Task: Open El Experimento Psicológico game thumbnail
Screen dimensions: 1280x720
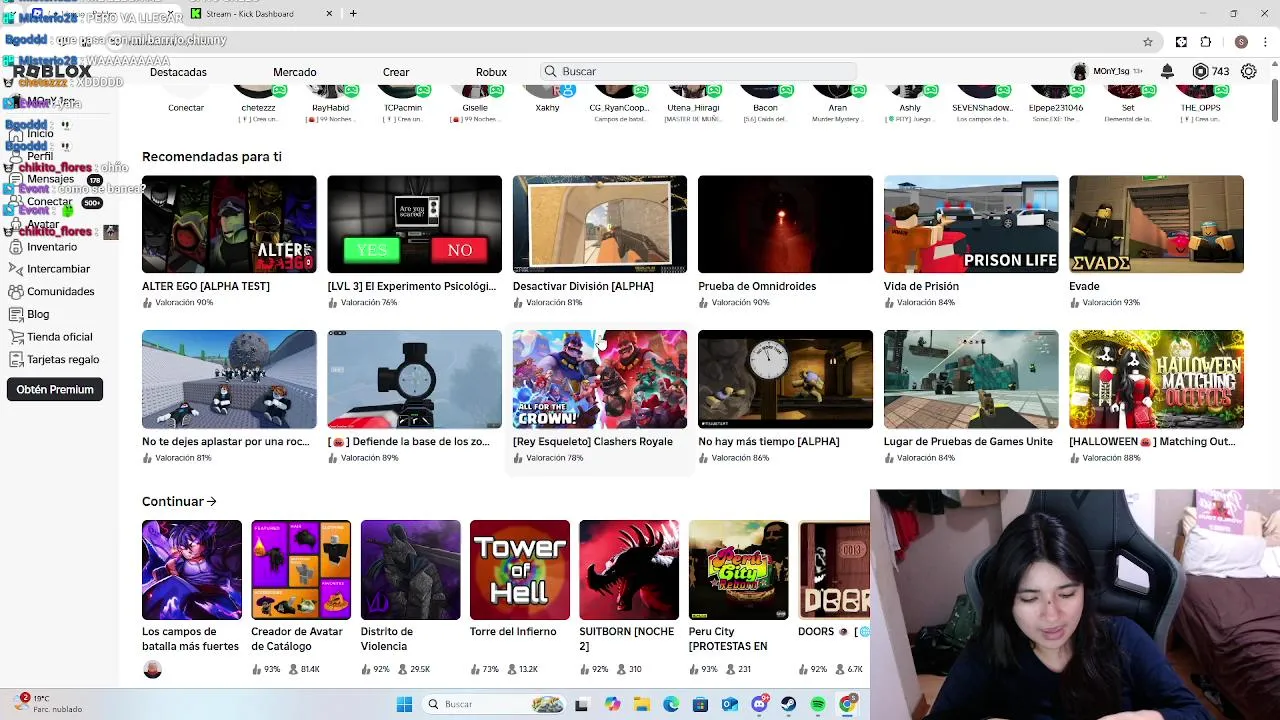Action: pos(414,224)
